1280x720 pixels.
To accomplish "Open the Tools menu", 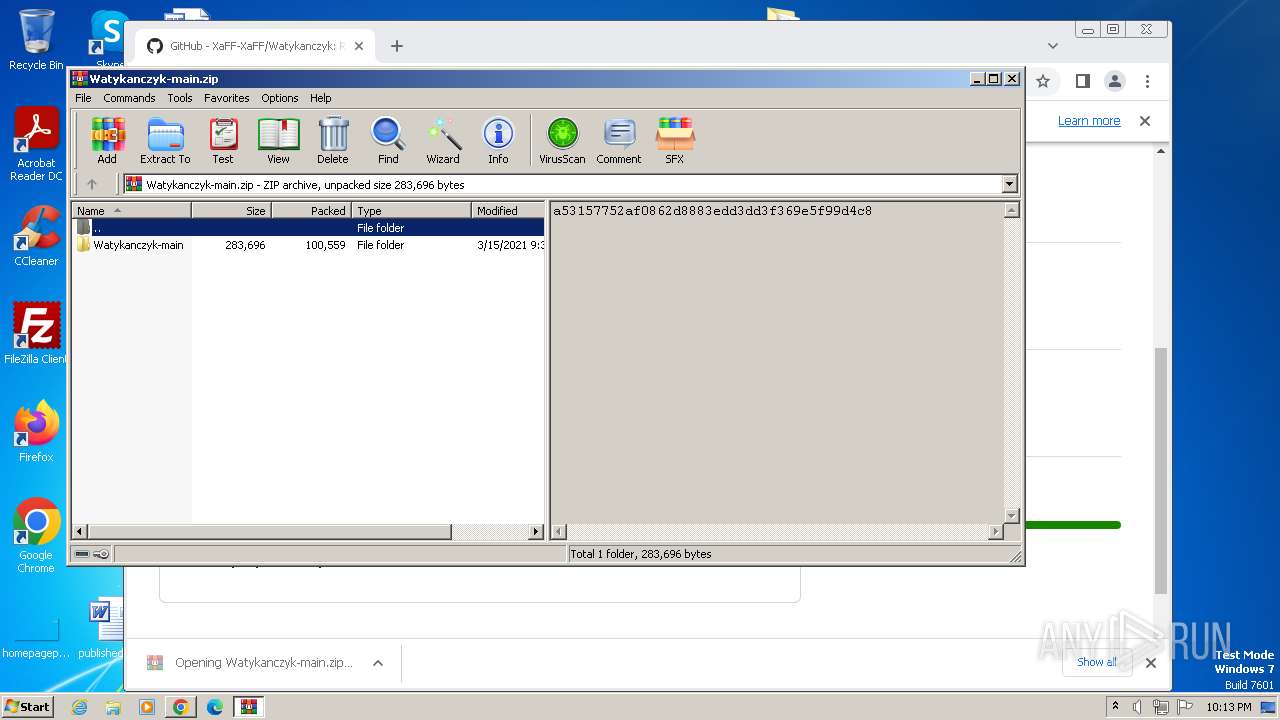I will pos(180,98).
